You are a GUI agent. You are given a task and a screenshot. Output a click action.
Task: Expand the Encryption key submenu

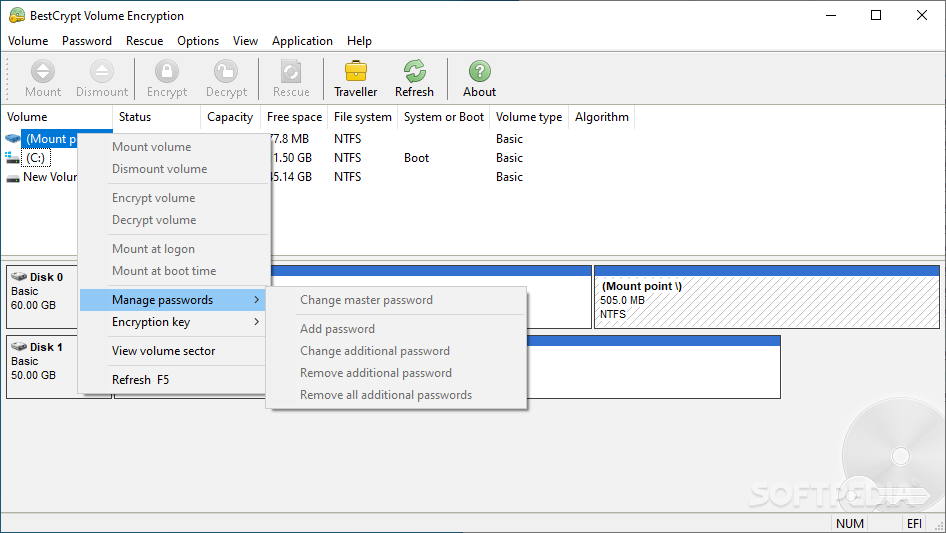pos(173,322)
